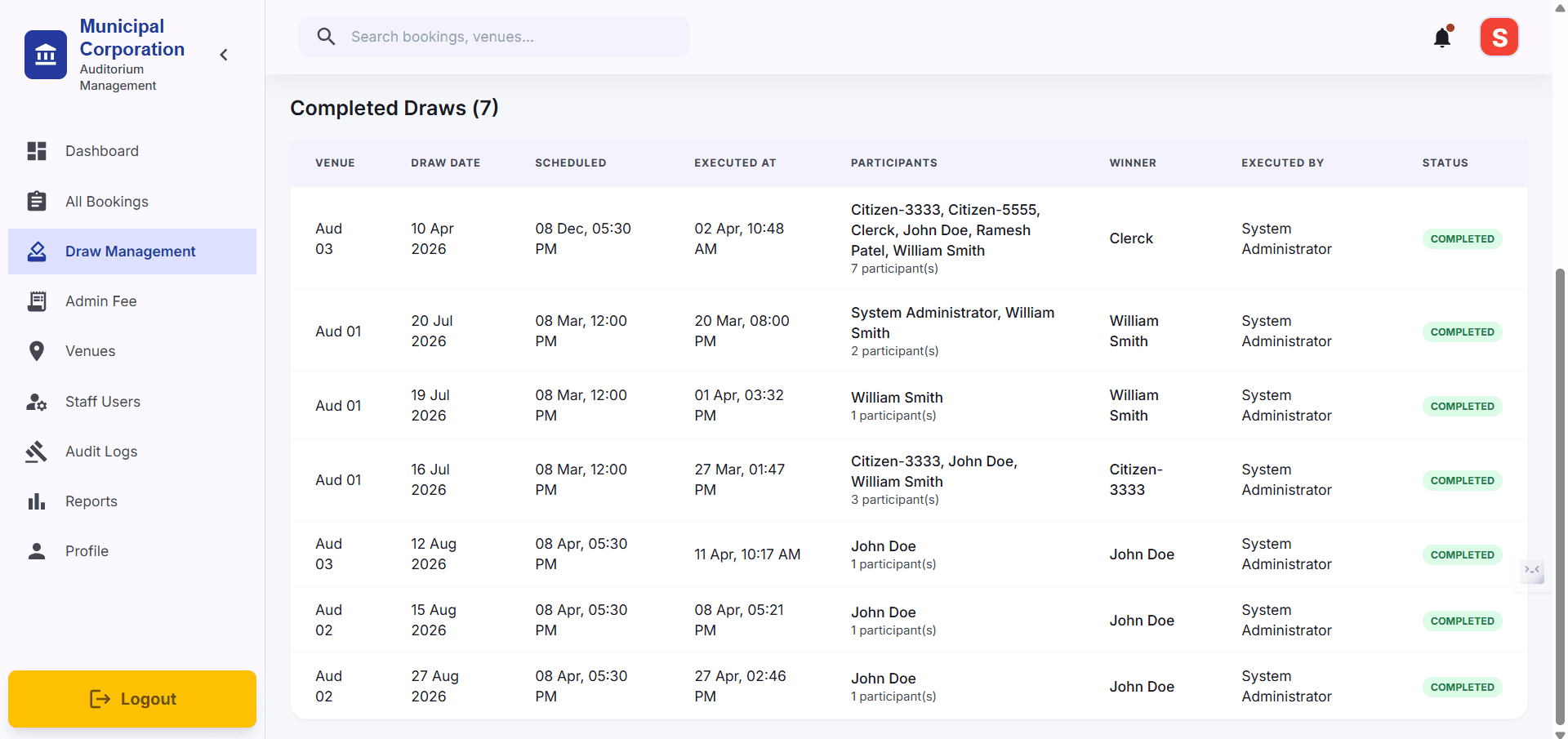Click the EXECUTED AT column header

coord(735,163)
